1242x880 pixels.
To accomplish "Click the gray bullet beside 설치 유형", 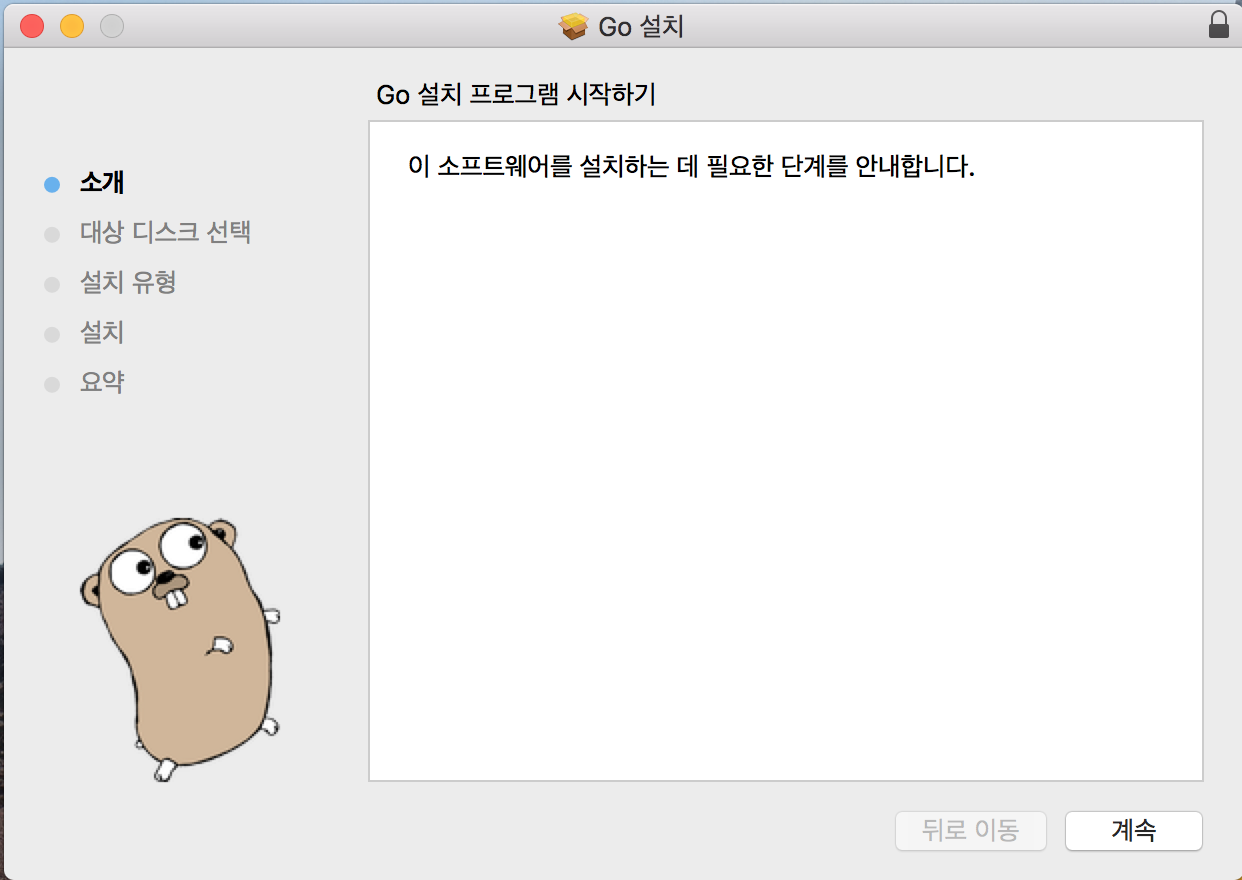I will [52, 285].
